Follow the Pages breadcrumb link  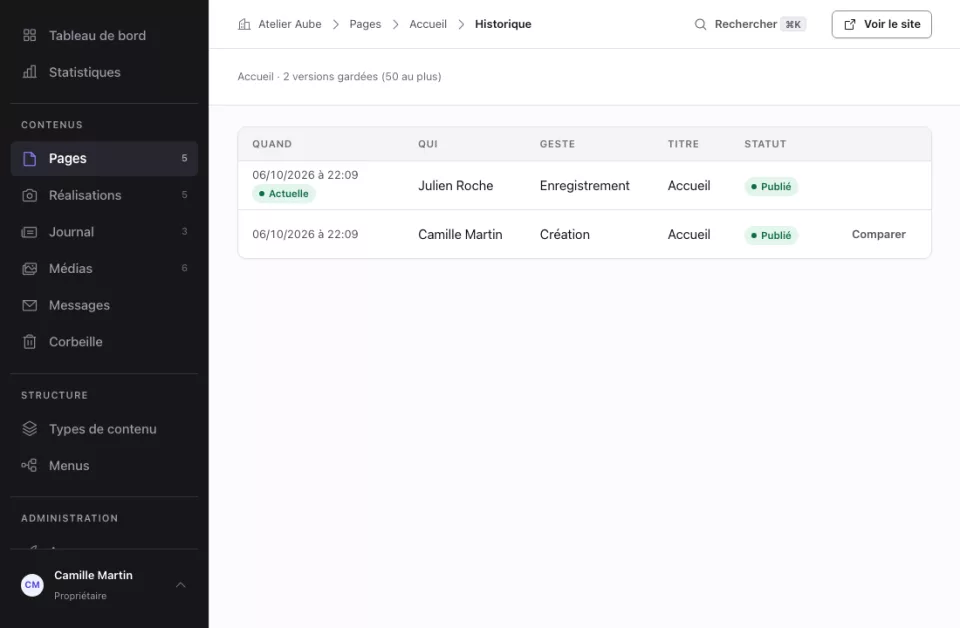(x=365, y=24)
